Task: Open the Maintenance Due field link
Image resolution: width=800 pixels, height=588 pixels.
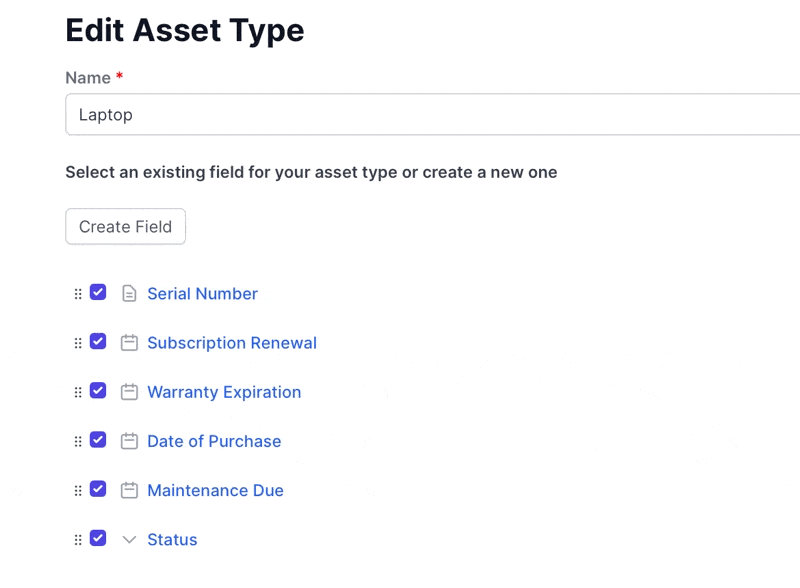Action: point(215,490)
